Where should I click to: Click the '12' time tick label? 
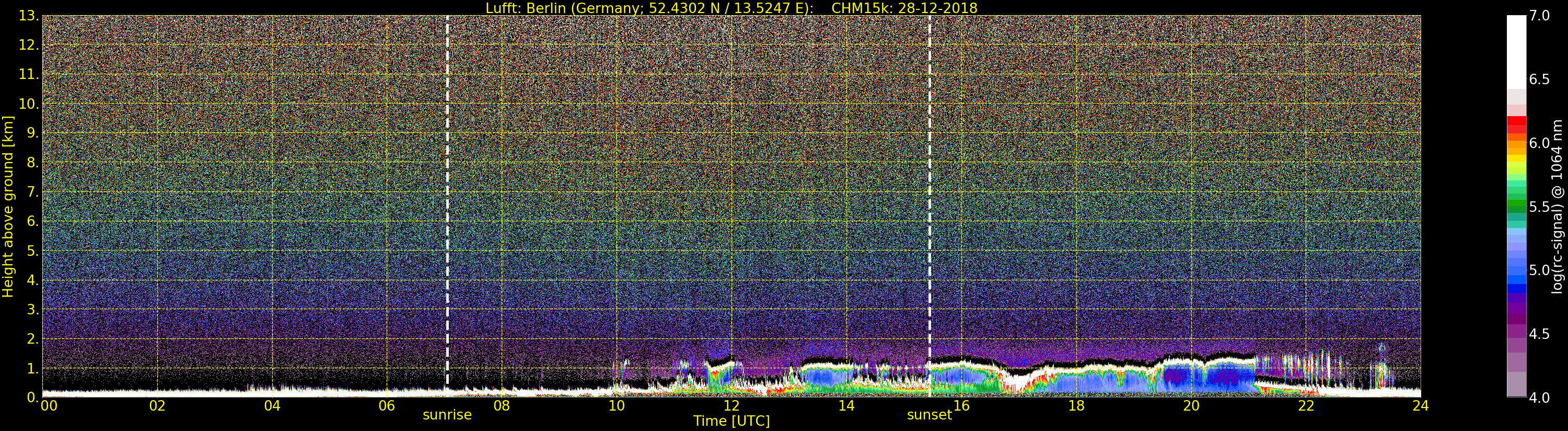click(731, 406)
